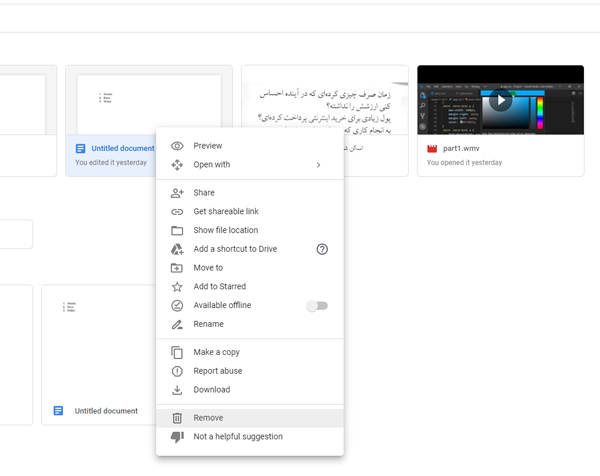Toggle the Available offline switch

click(317, 306)
